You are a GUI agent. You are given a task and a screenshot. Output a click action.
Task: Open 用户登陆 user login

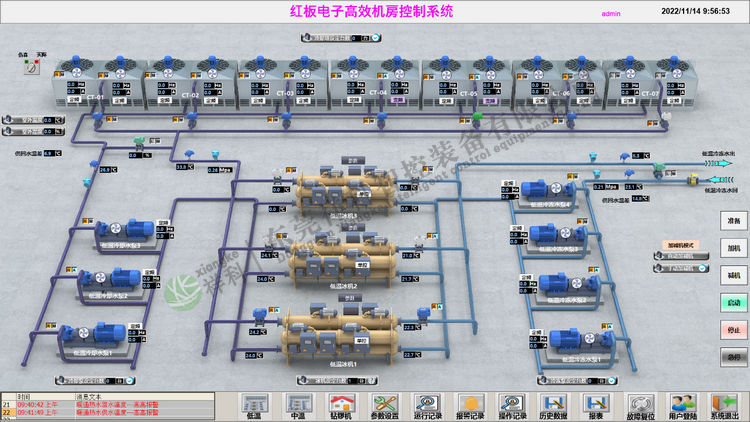pyautogui.click(x=683, y=404)
